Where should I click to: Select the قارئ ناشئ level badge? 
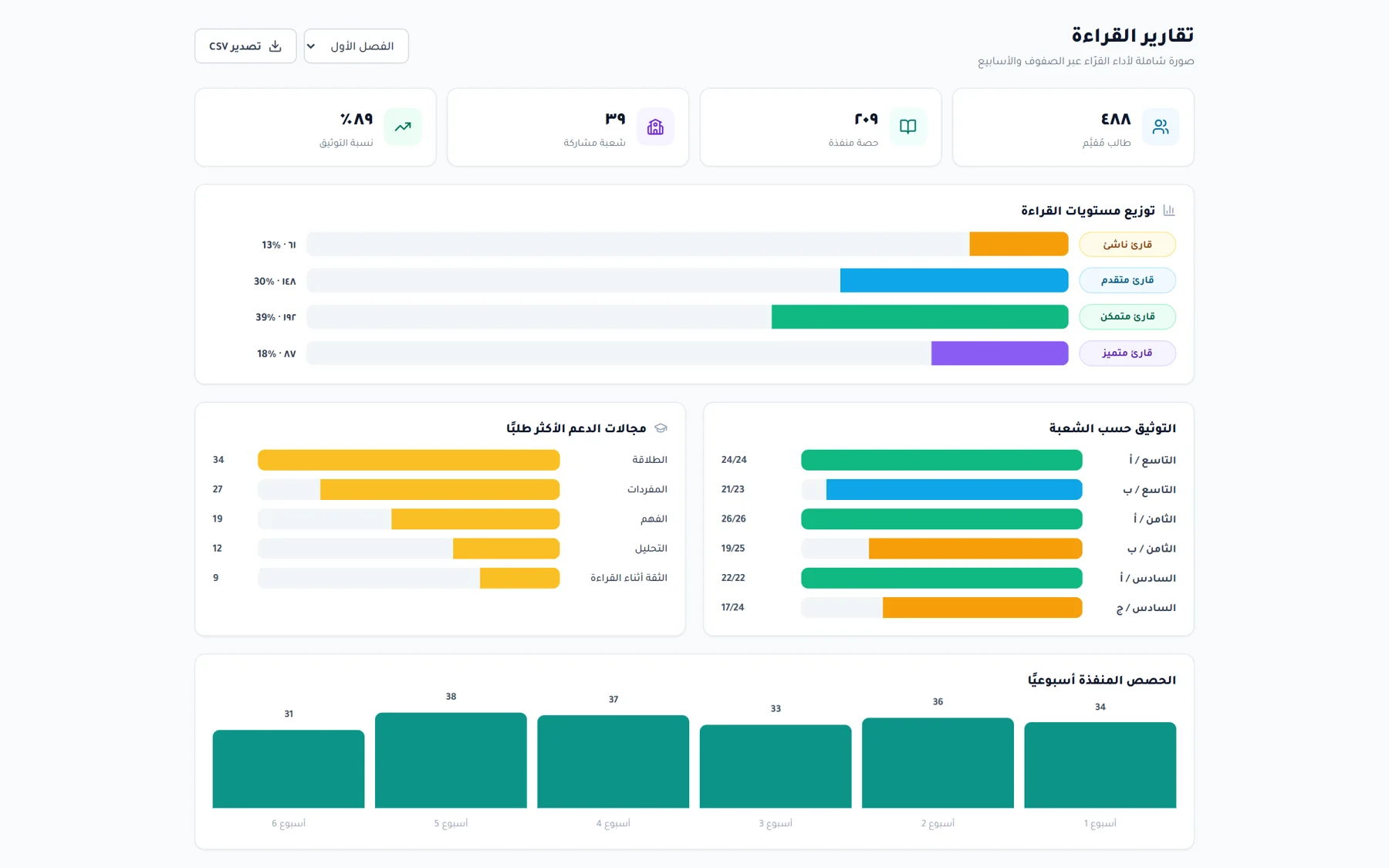pos(1127,245)
